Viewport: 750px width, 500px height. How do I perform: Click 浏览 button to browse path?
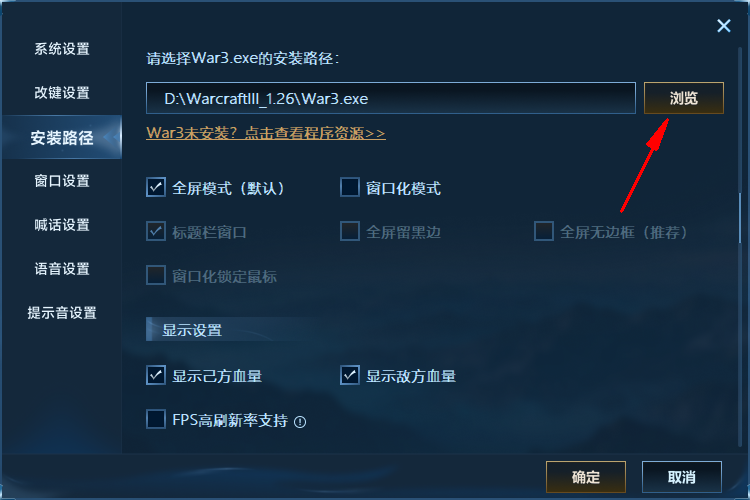tap(684, 98)
